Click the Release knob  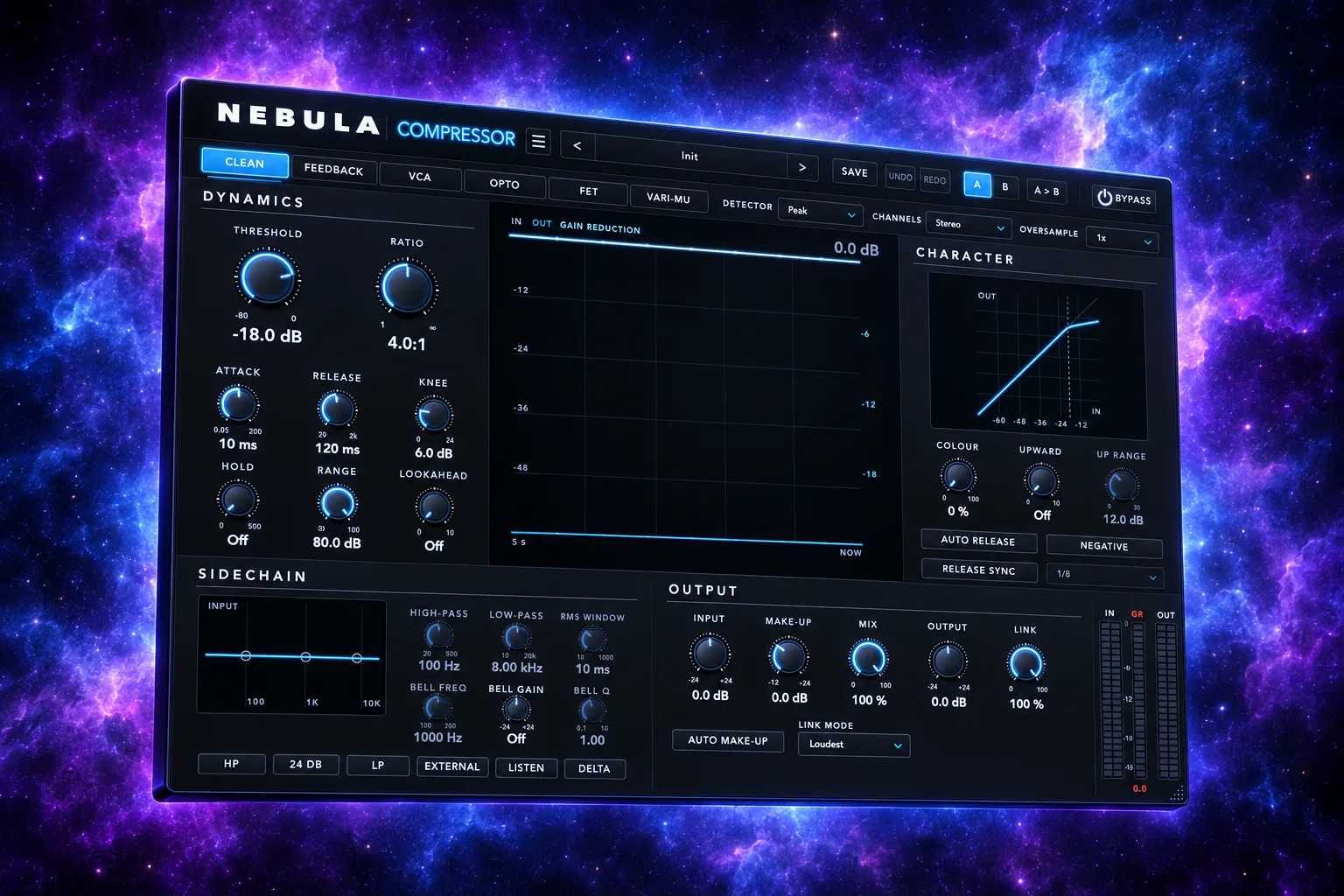pyautogui.click(x=337, y=409)
